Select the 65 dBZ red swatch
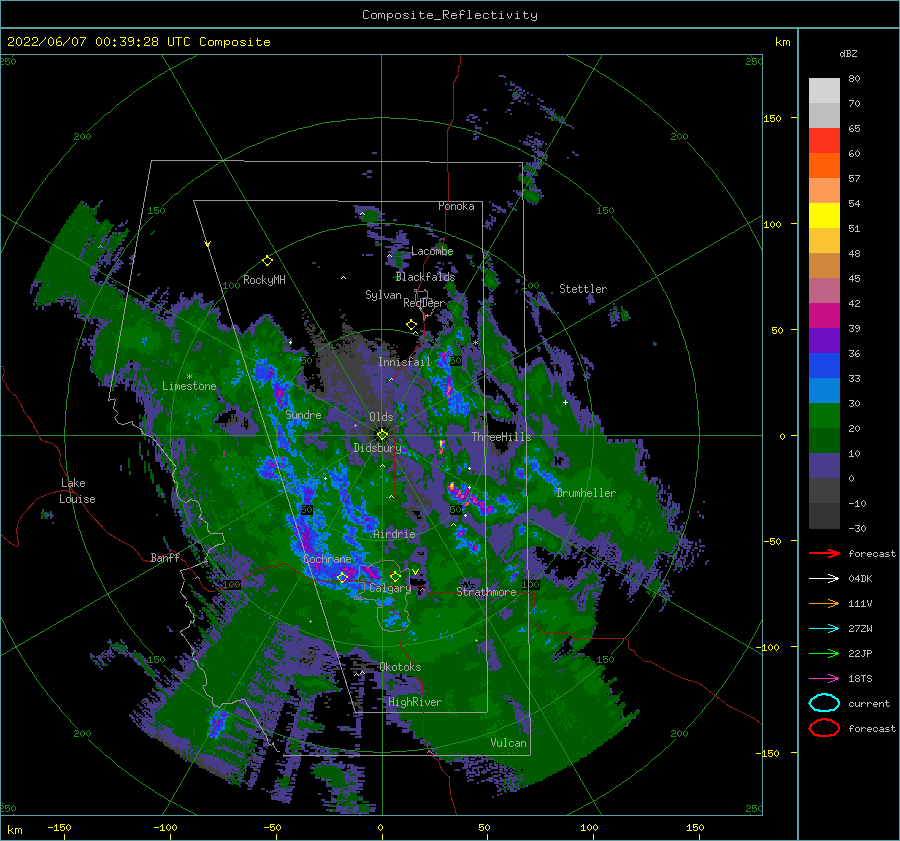 pyautogui.click(x=824, y=140)
